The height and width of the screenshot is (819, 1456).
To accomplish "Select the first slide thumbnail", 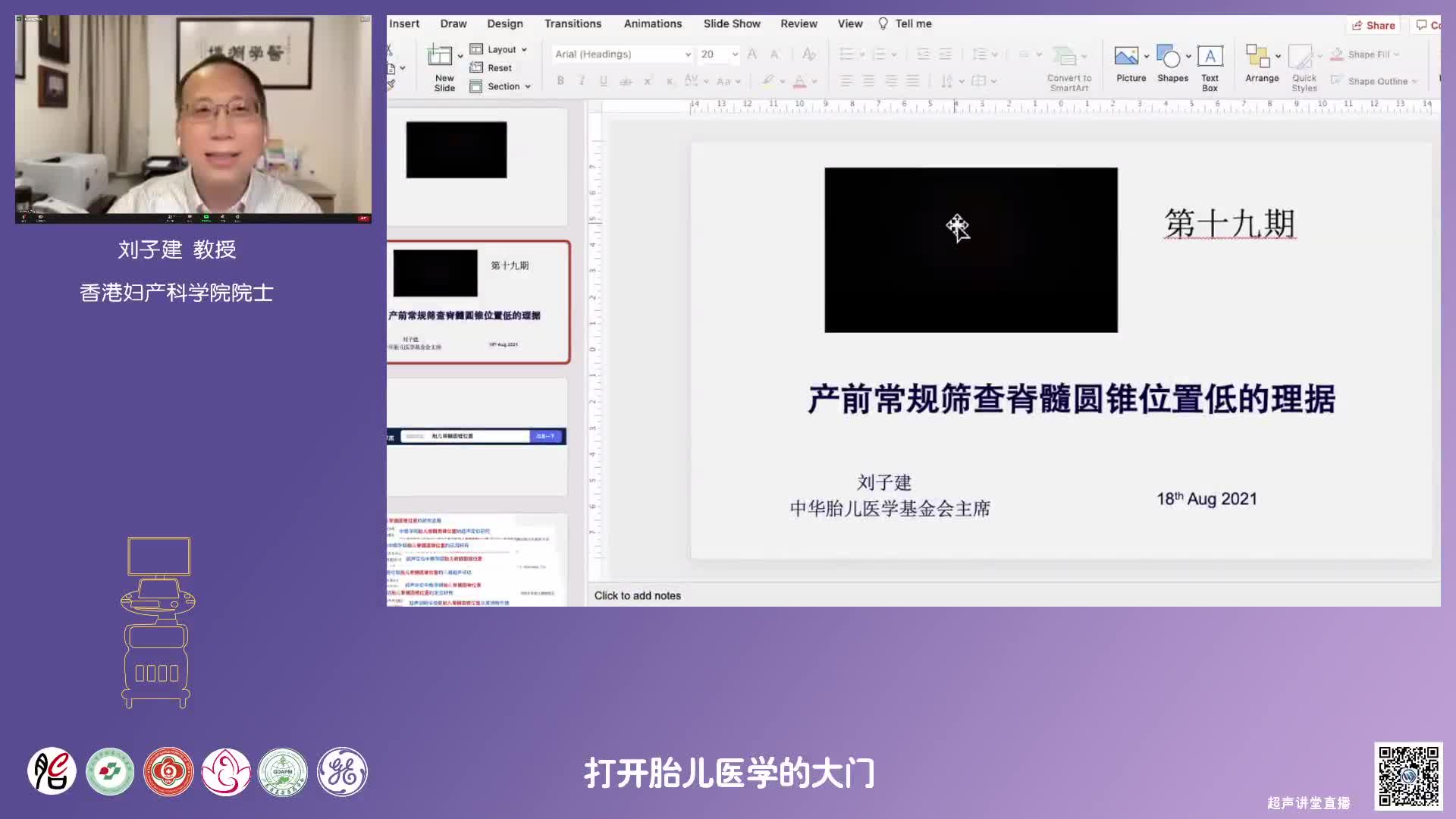I will coord(476,166).
